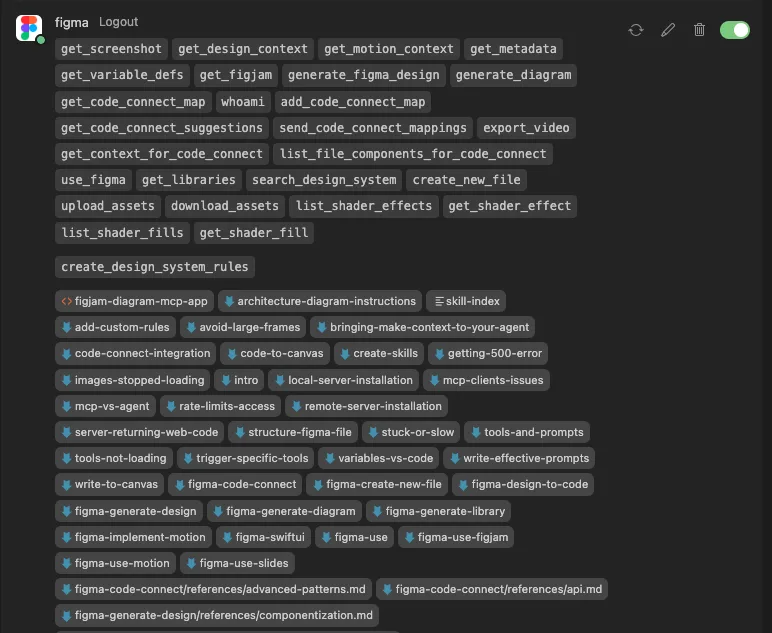Click the use_figma tool chip
Screen dimensions: 772x633
click(93, 180)
